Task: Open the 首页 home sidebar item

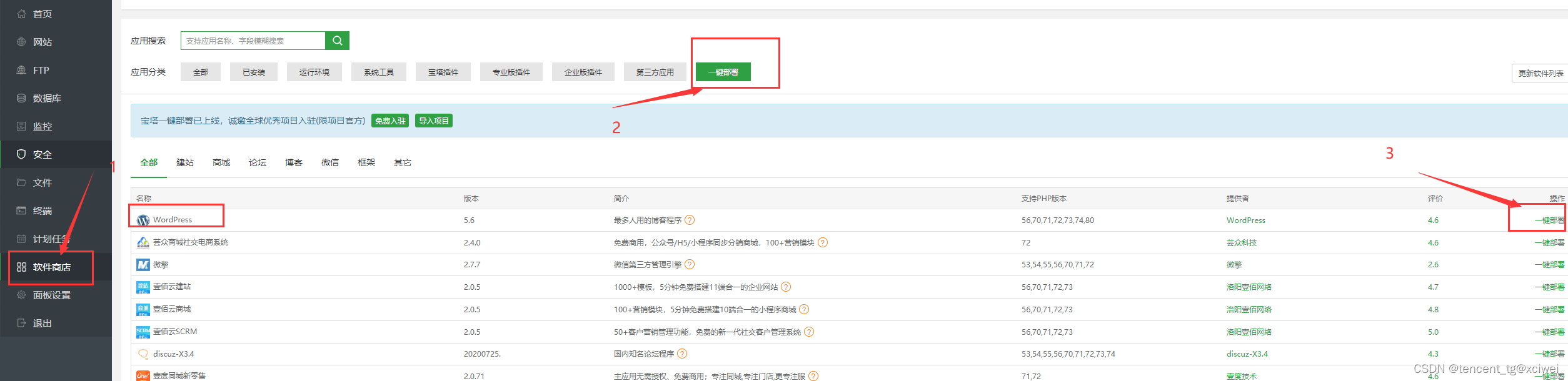Action: pos(56,14)
